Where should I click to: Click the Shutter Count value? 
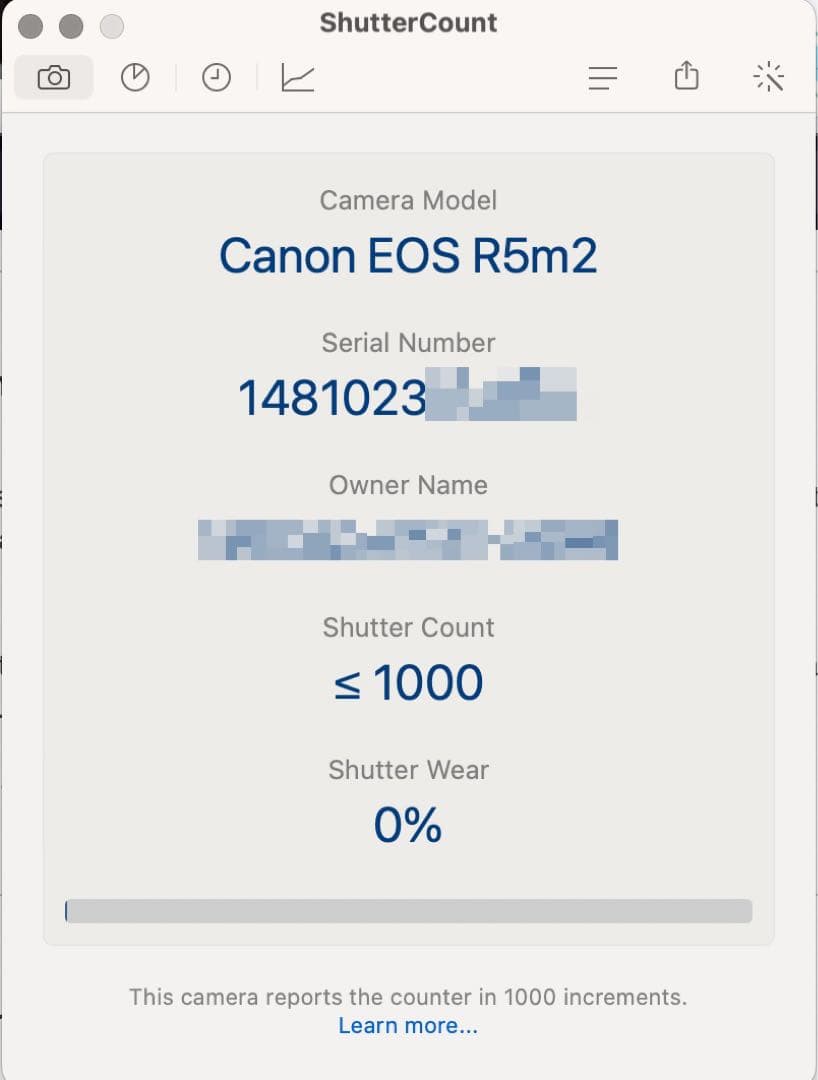pos(408,682)
